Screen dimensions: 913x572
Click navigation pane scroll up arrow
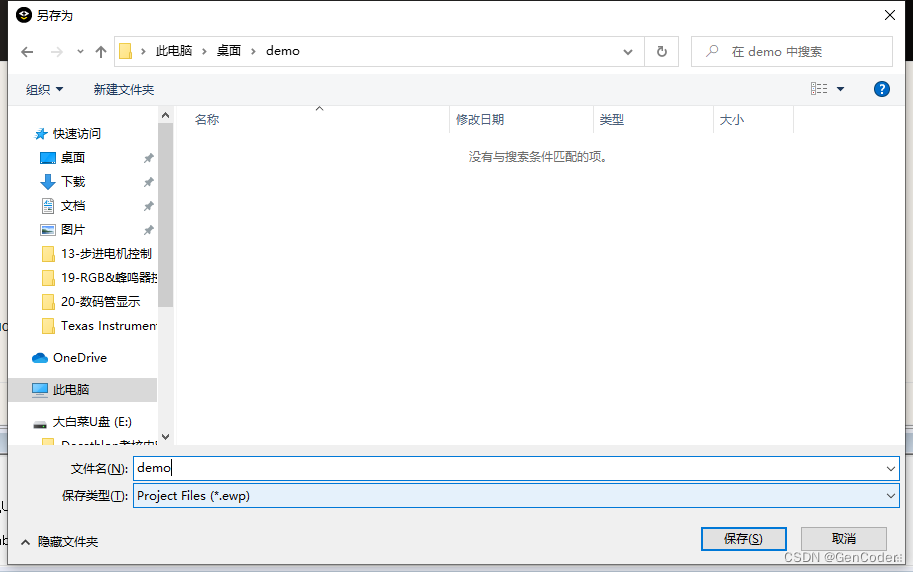click(165, 115)
